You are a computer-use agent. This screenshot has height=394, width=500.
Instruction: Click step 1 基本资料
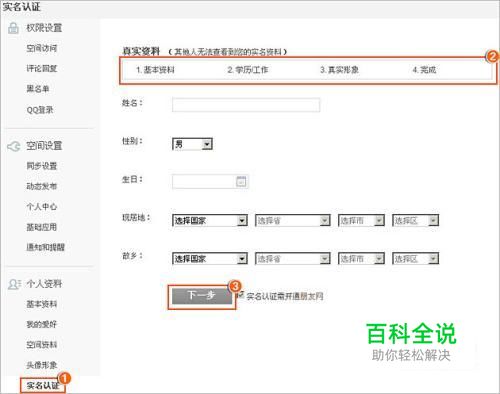click(155, 70)
